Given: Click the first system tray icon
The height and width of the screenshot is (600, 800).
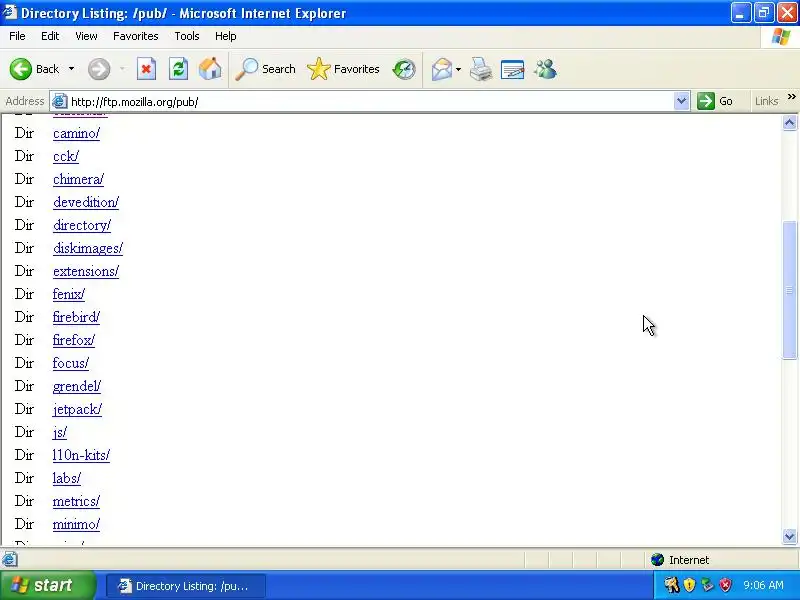Looking at the screenshot, I should click(x=671, y=585).
